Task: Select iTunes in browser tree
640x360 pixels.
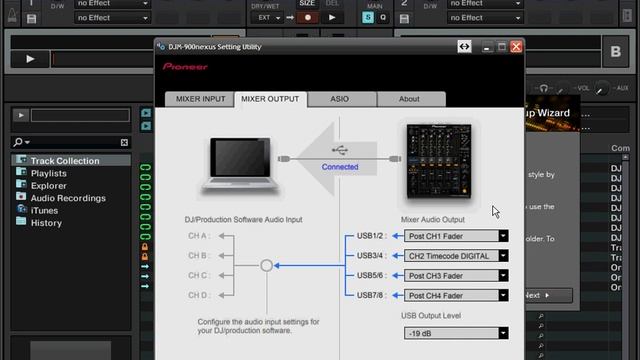Action: coord(44,211)
